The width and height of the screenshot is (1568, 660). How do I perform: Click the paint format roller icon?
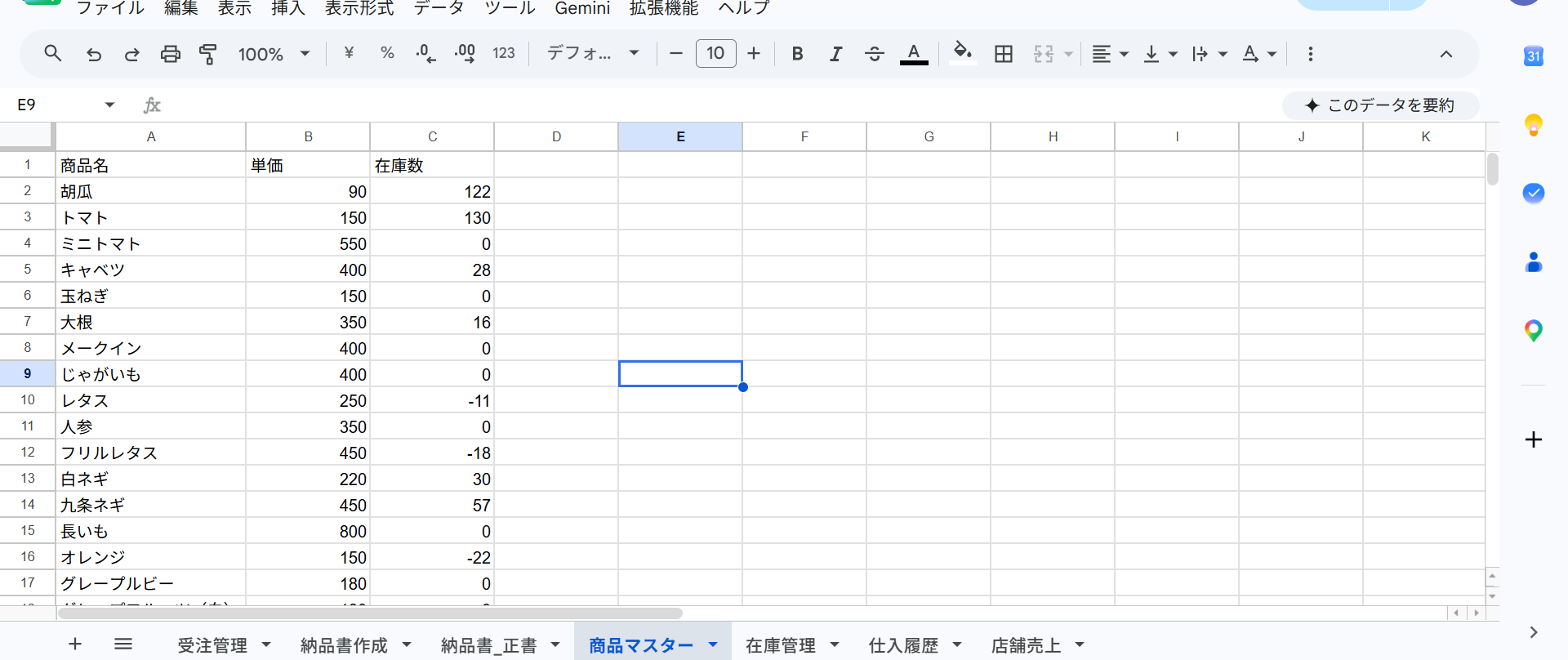208,54
